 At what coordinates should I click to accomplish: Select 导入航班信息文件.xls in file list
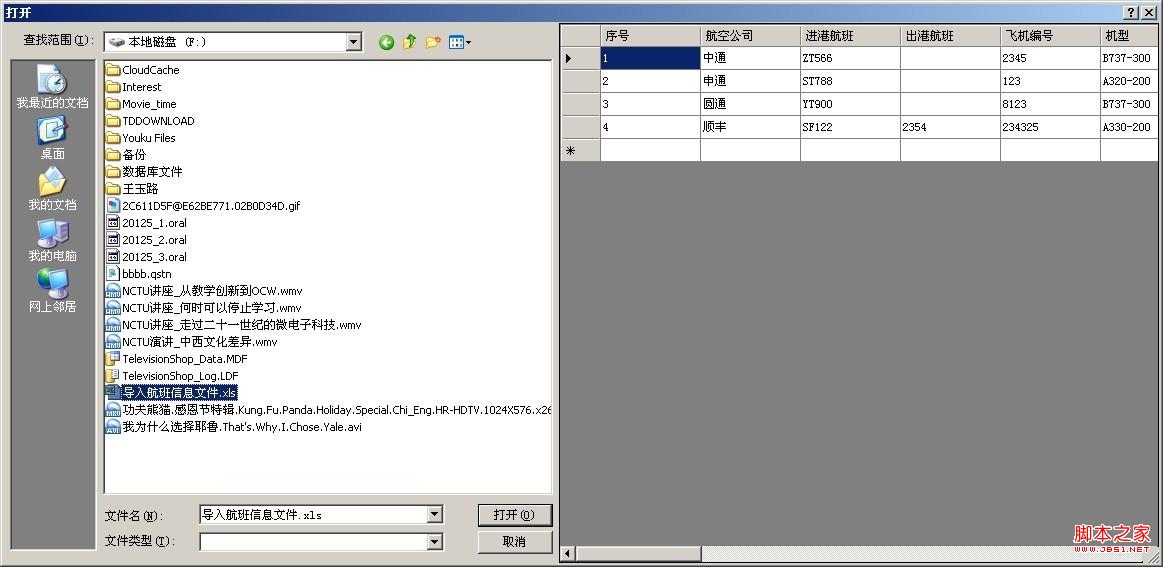171,392
